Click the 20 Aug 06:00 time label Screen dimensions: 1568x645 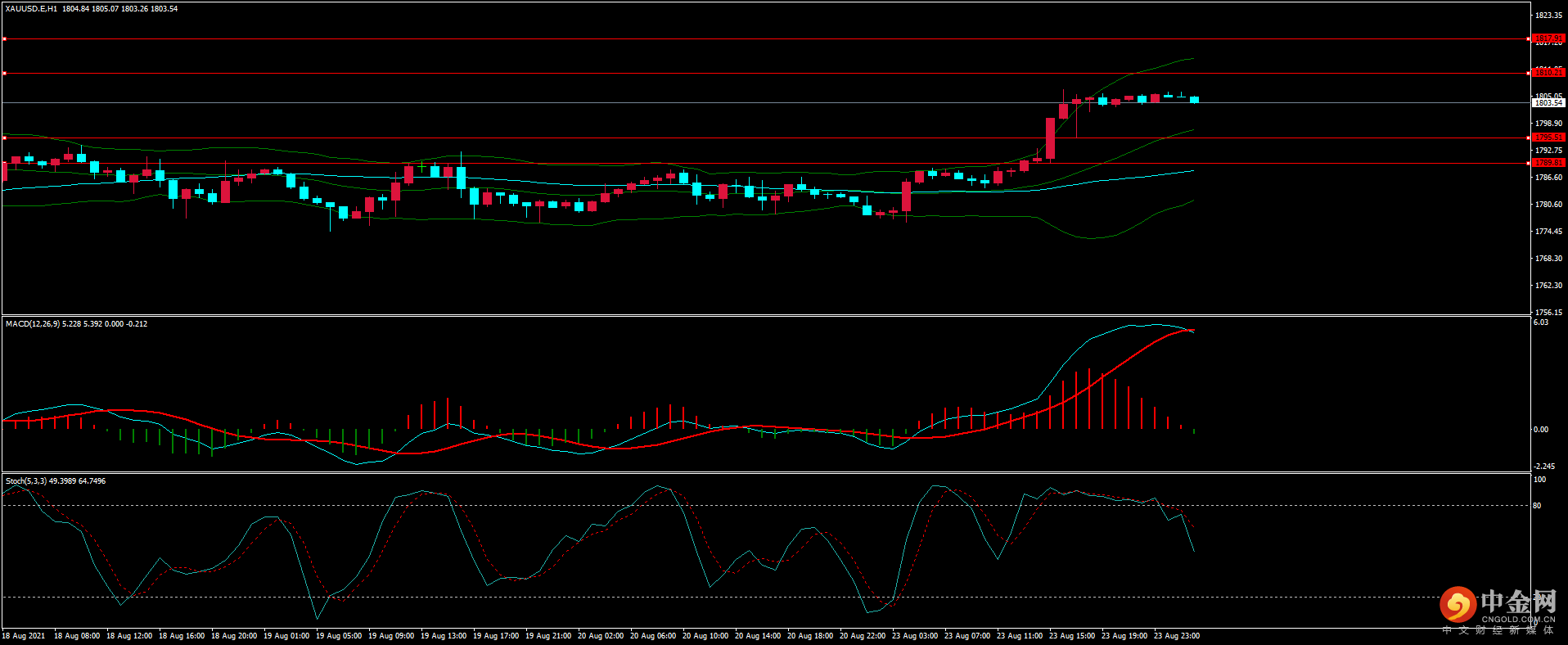point(653,636)
